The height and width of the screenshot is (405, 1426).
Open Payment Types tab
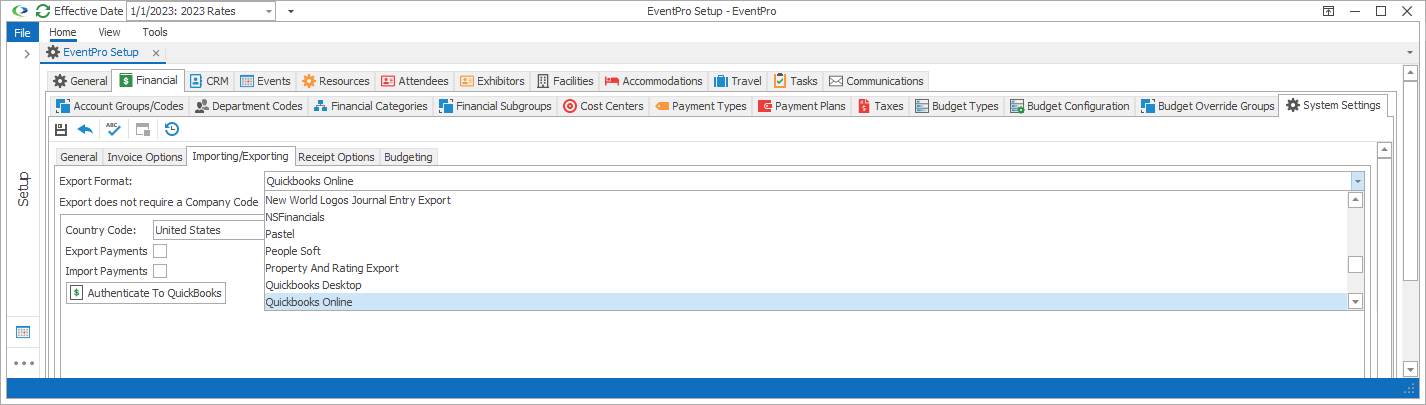[701, 106]
